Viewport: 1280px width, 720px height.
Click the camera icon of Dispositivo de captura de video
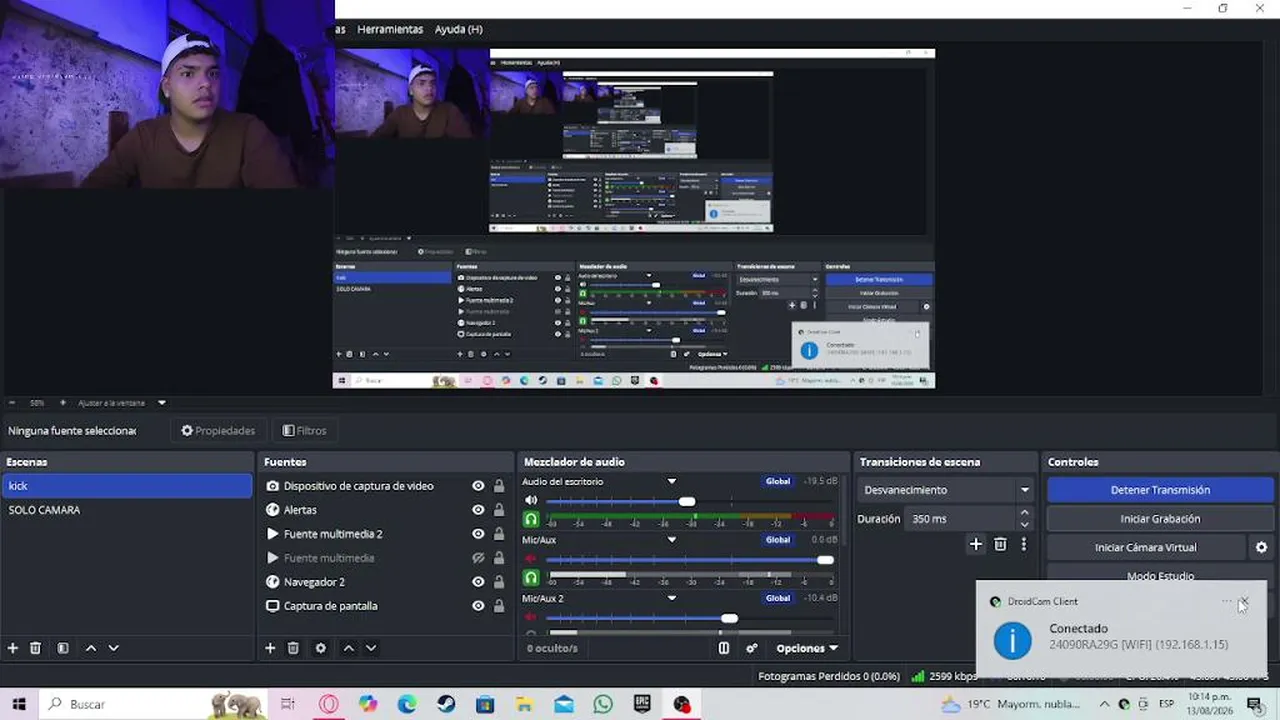[x=272, y=486]
